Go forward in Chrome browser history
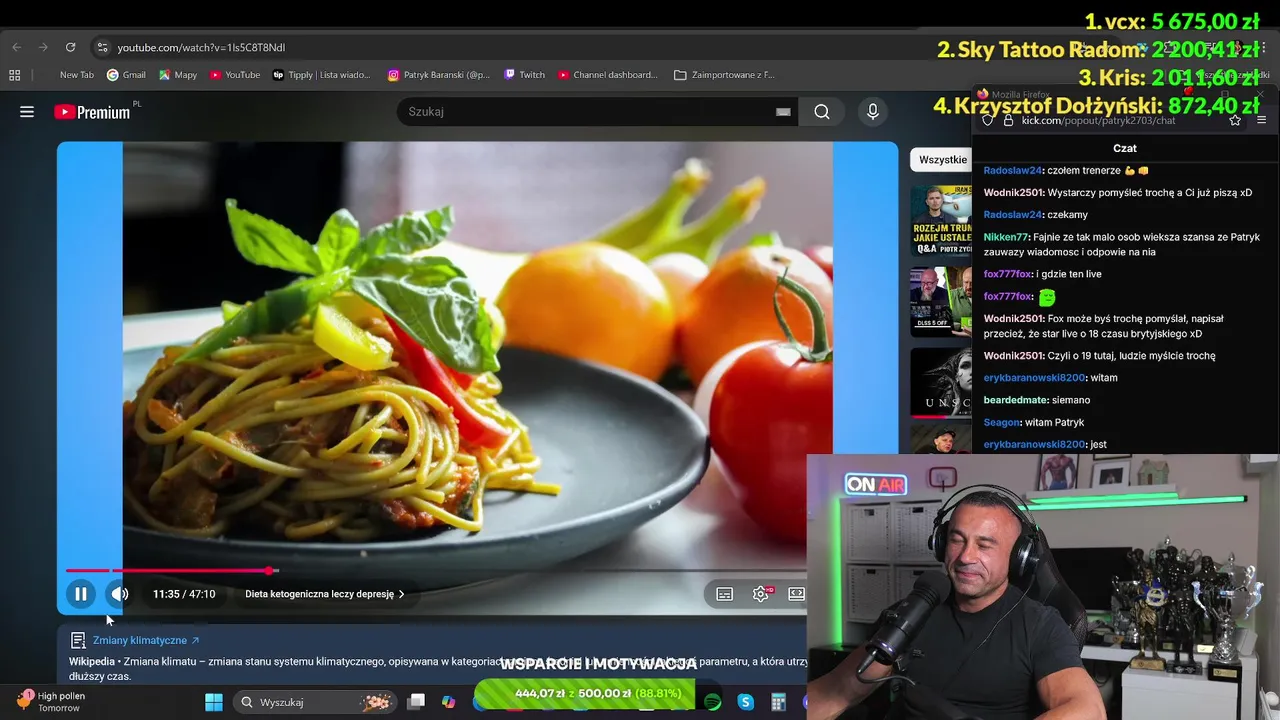Viewport: 1280px width, 720px height. [x=43, y=47]
